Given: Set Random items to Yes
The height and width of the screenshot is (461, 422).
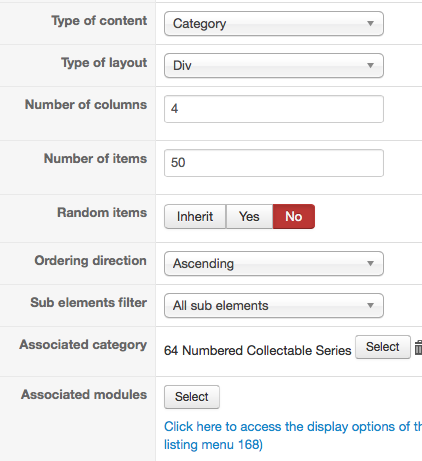Looking at the screenshot, I should coord(249,216).
